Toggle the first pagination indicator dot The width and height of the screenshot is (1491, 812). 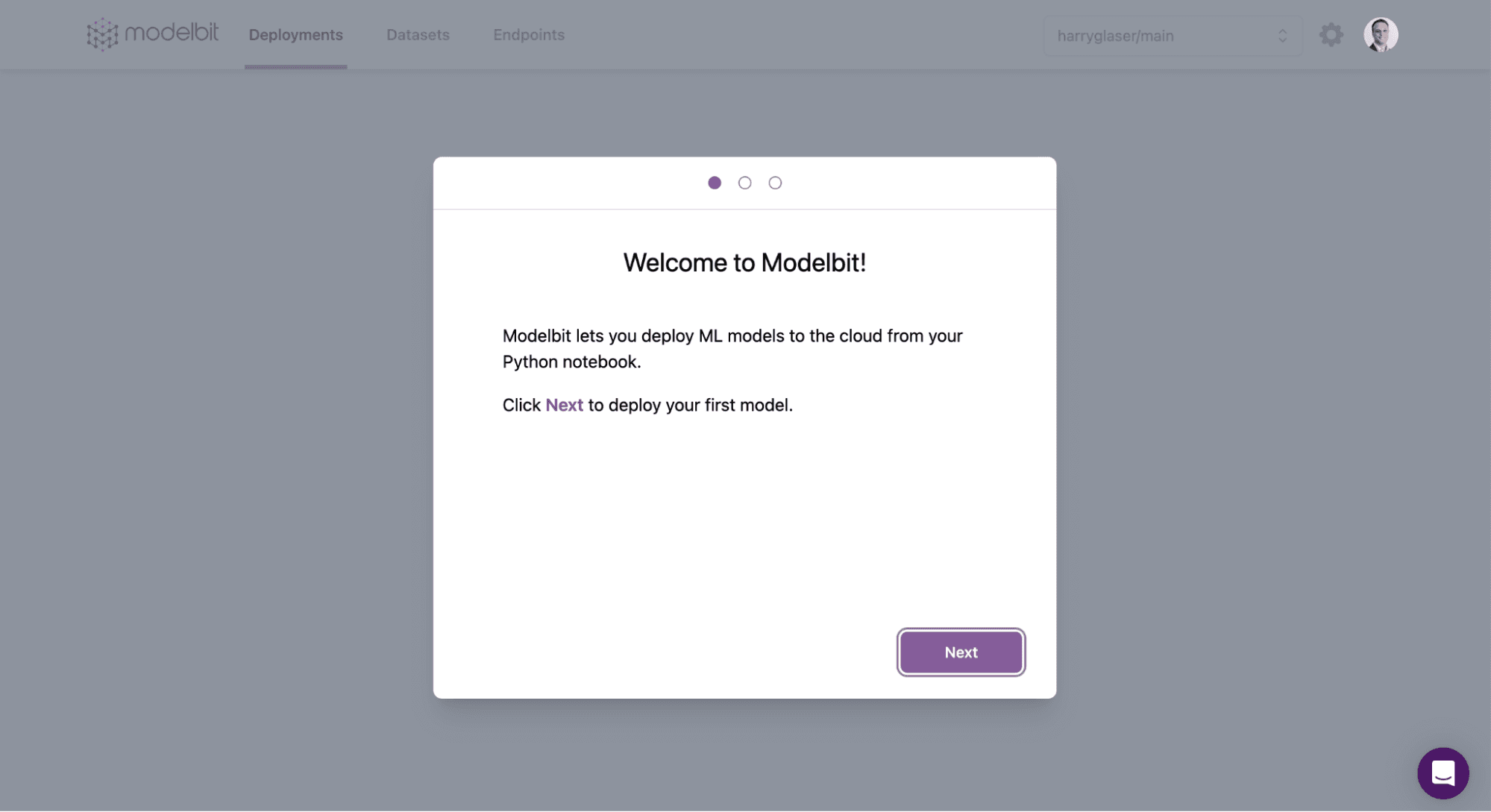point(714,181)
